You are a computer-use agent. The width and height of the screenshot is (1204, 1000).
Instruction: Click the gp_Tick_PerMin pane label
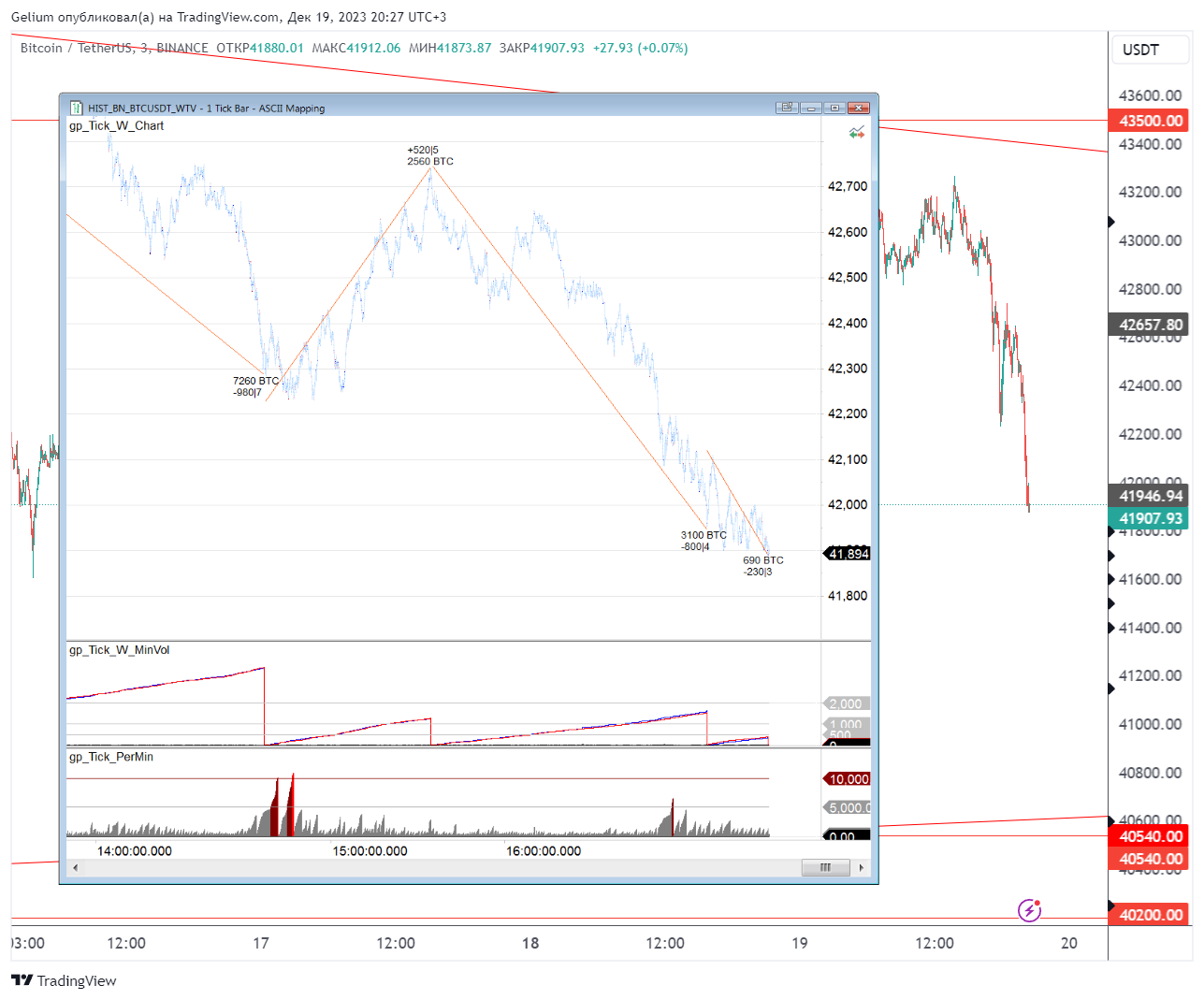[111, 757]
